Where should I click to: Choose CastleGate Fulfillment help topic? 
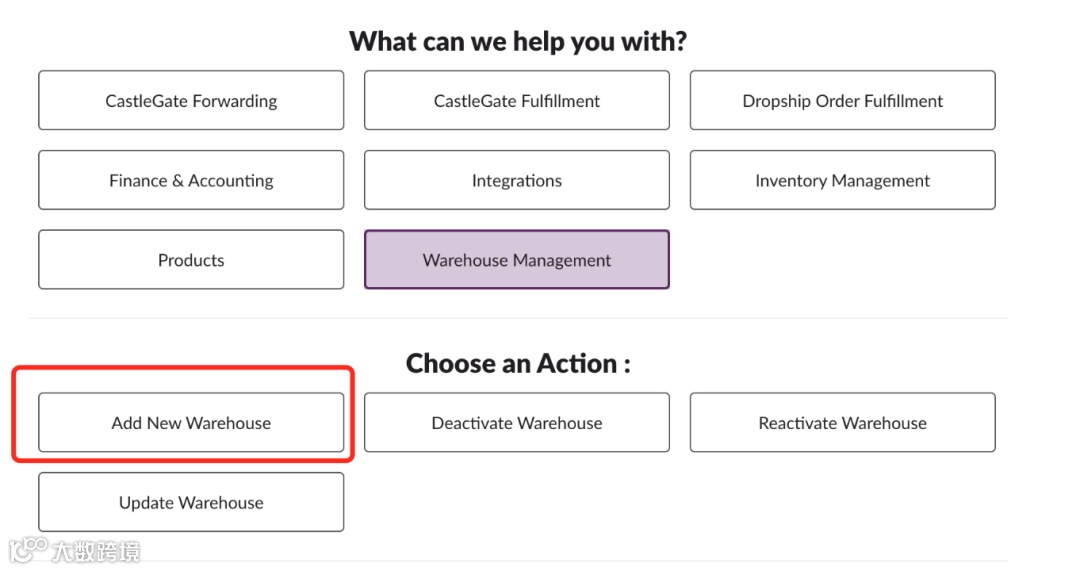pos(517,101)
